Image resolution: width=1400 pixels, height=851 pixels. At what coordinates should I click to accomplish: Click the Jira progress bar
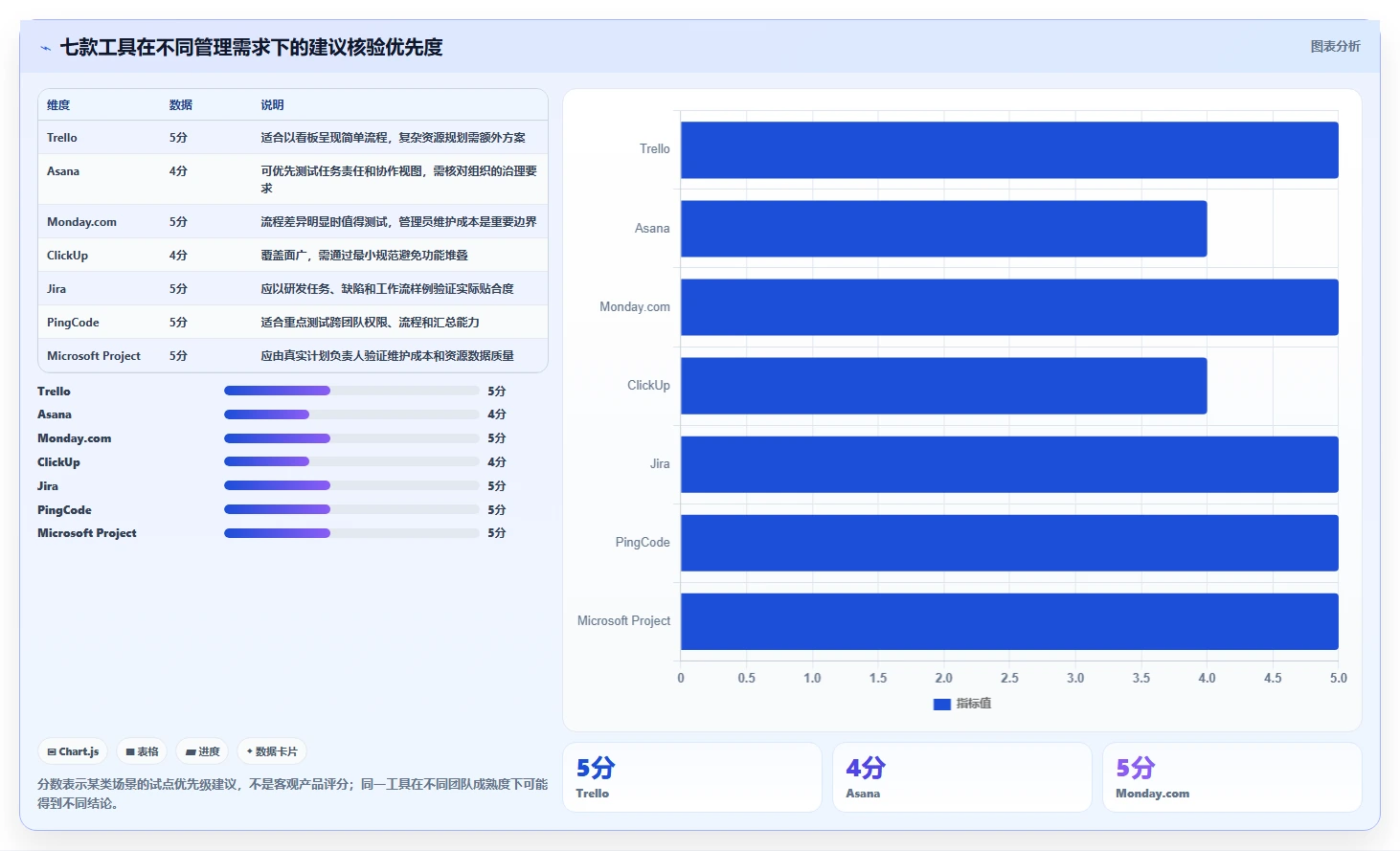351,485
